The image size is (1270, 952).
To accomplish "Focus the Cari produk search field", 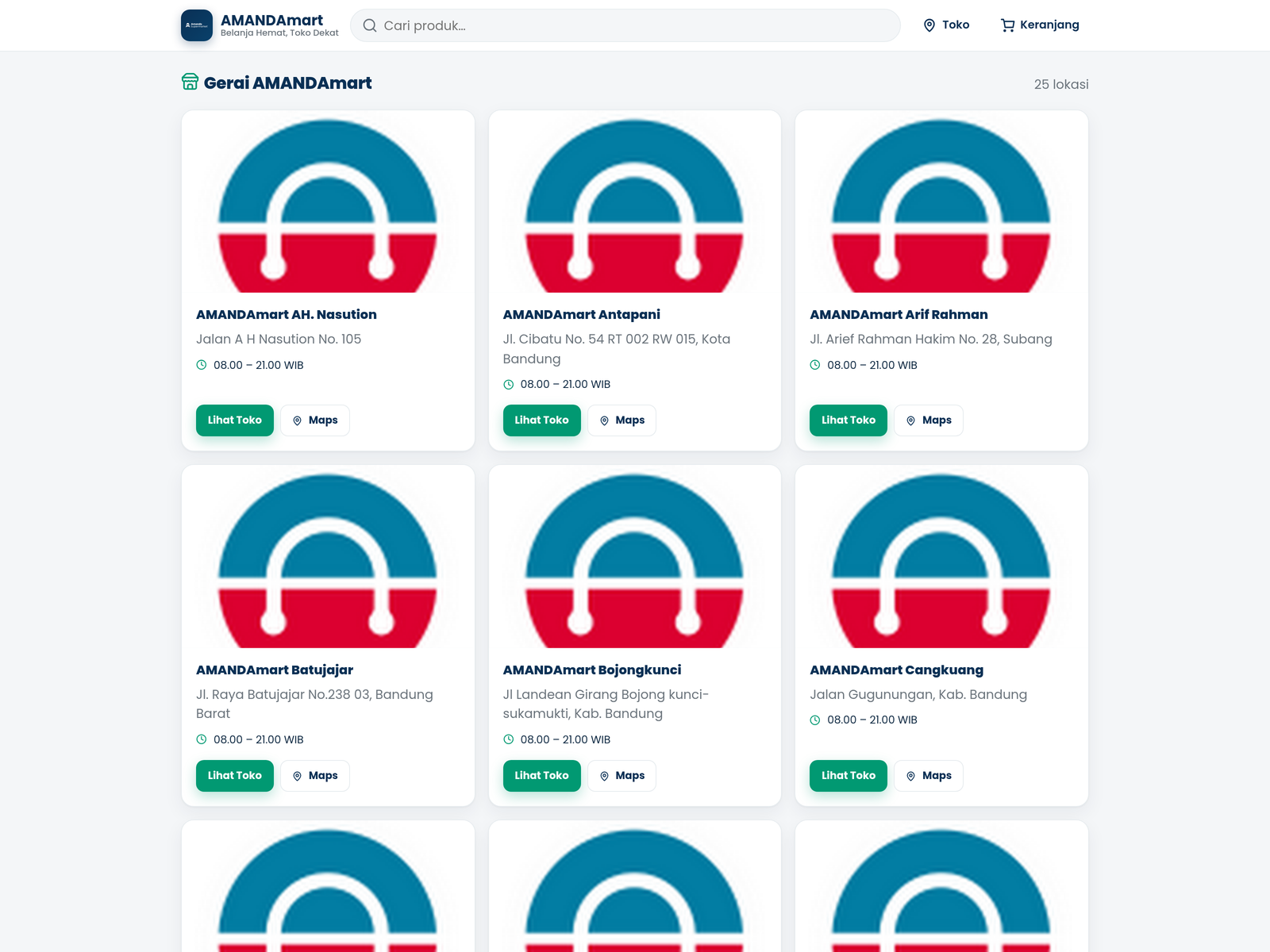I will click(625, 25).
